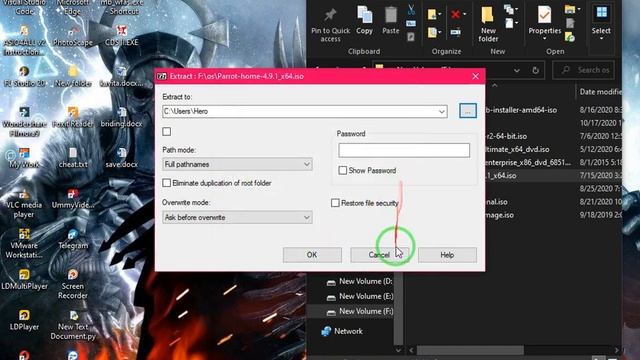The width and height of the screenshot is (640, 360).
Task: Open VLC media player desktop icon
Action: click(24, 203)
